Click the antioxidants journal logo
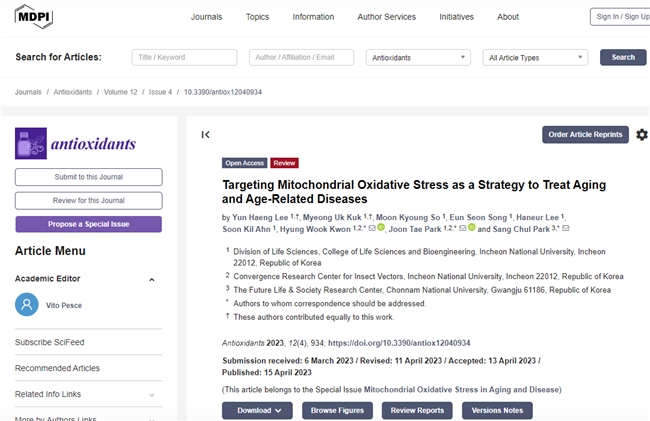Image resolution: width=650 pixels, height=421 pixels. (76, 144)
